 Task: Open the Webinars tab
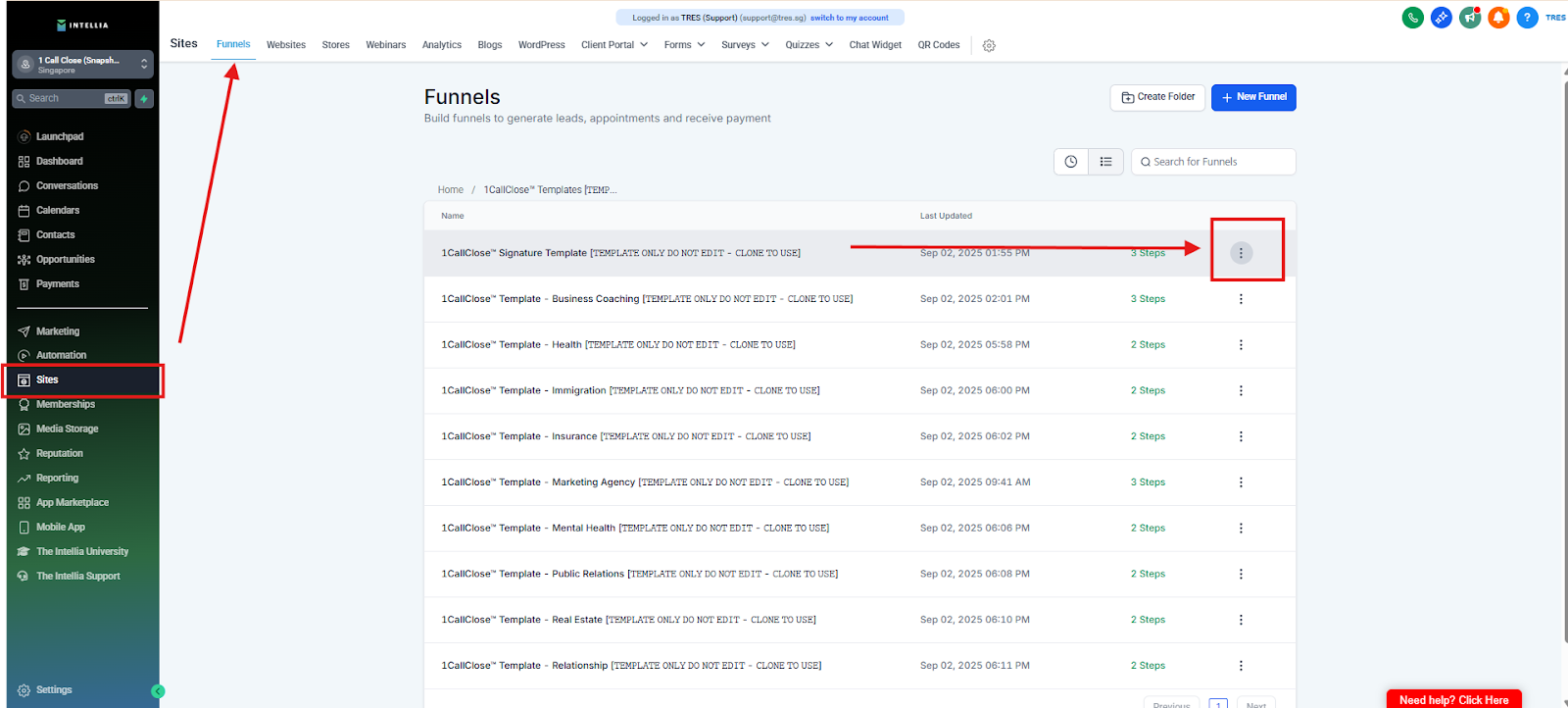click(386, 45)
